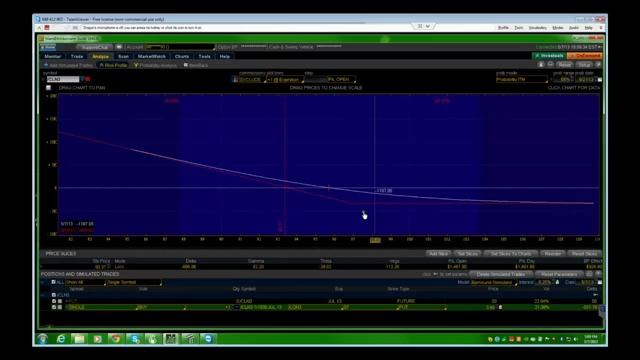Open the Show All filter dropdown
This screenshot has width=640, height=360.
click(85, 282)
